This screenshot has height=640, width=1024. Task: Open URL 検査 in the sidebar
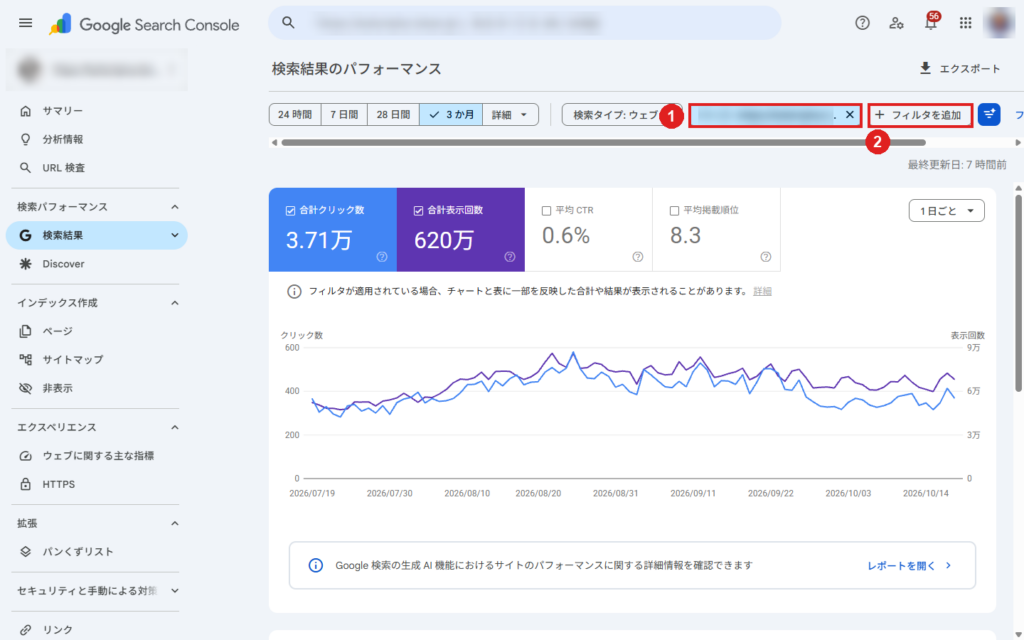tap(96, 168)
